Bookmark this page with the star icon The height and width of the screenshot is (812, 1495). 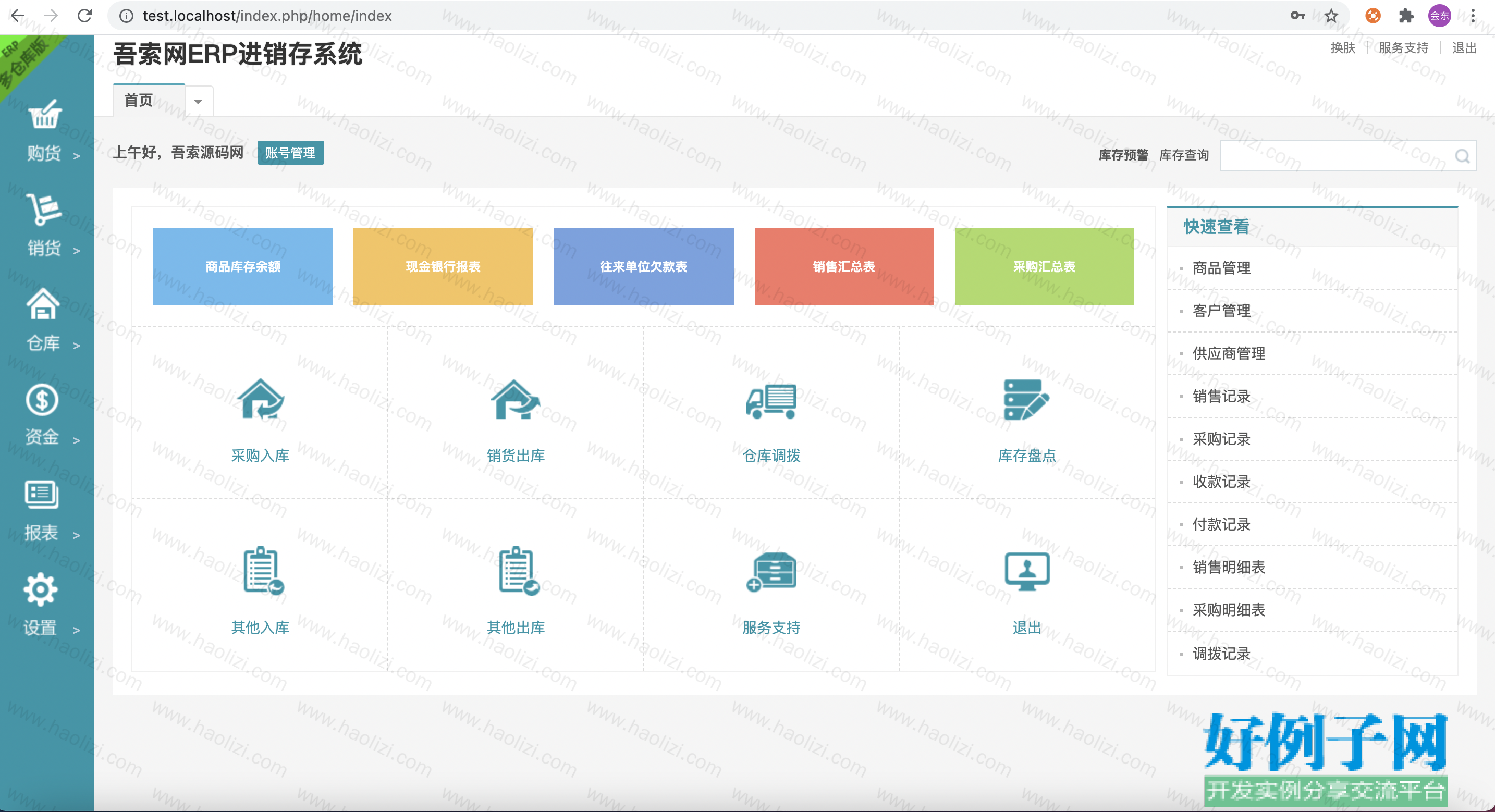point(1331,16)
